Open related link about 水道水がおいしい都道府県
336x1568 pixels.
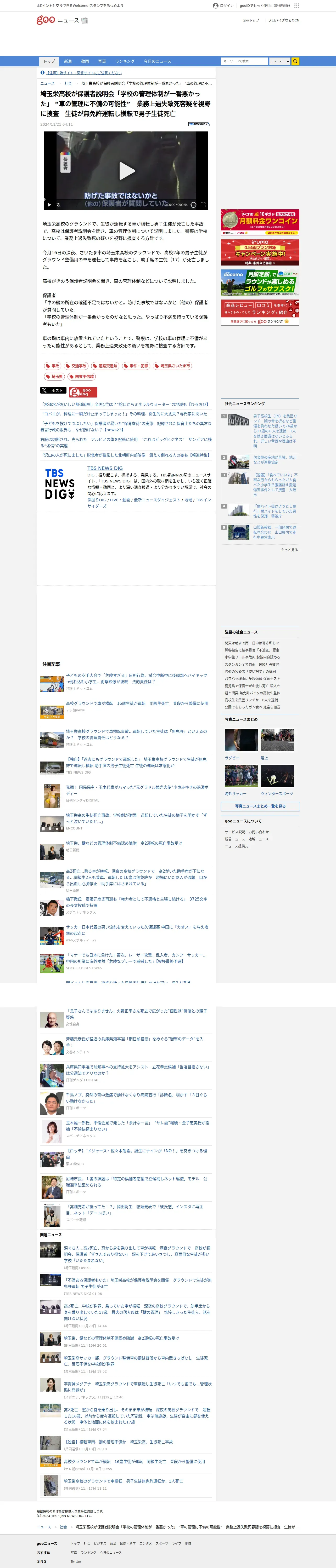(125, 404)
